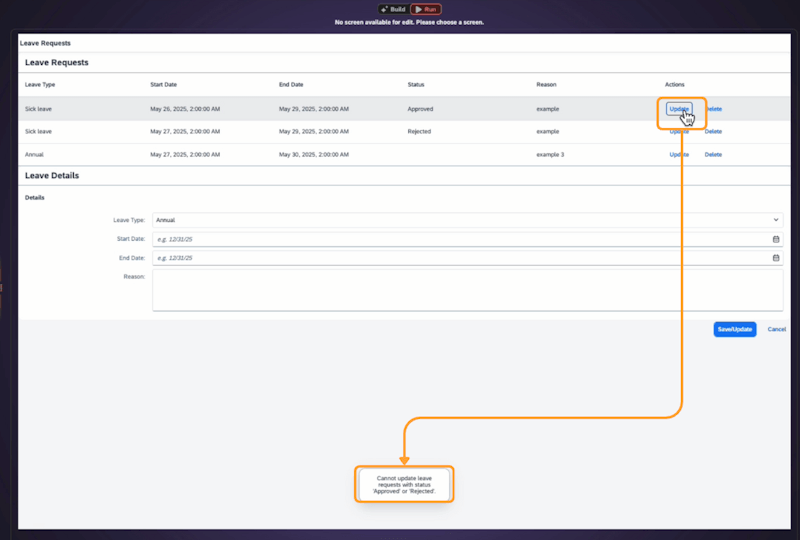Viewport: 800px width, 540px height.
Task: Click the 'Cannot update leave requests' message toast
Action: click(404, 484)
